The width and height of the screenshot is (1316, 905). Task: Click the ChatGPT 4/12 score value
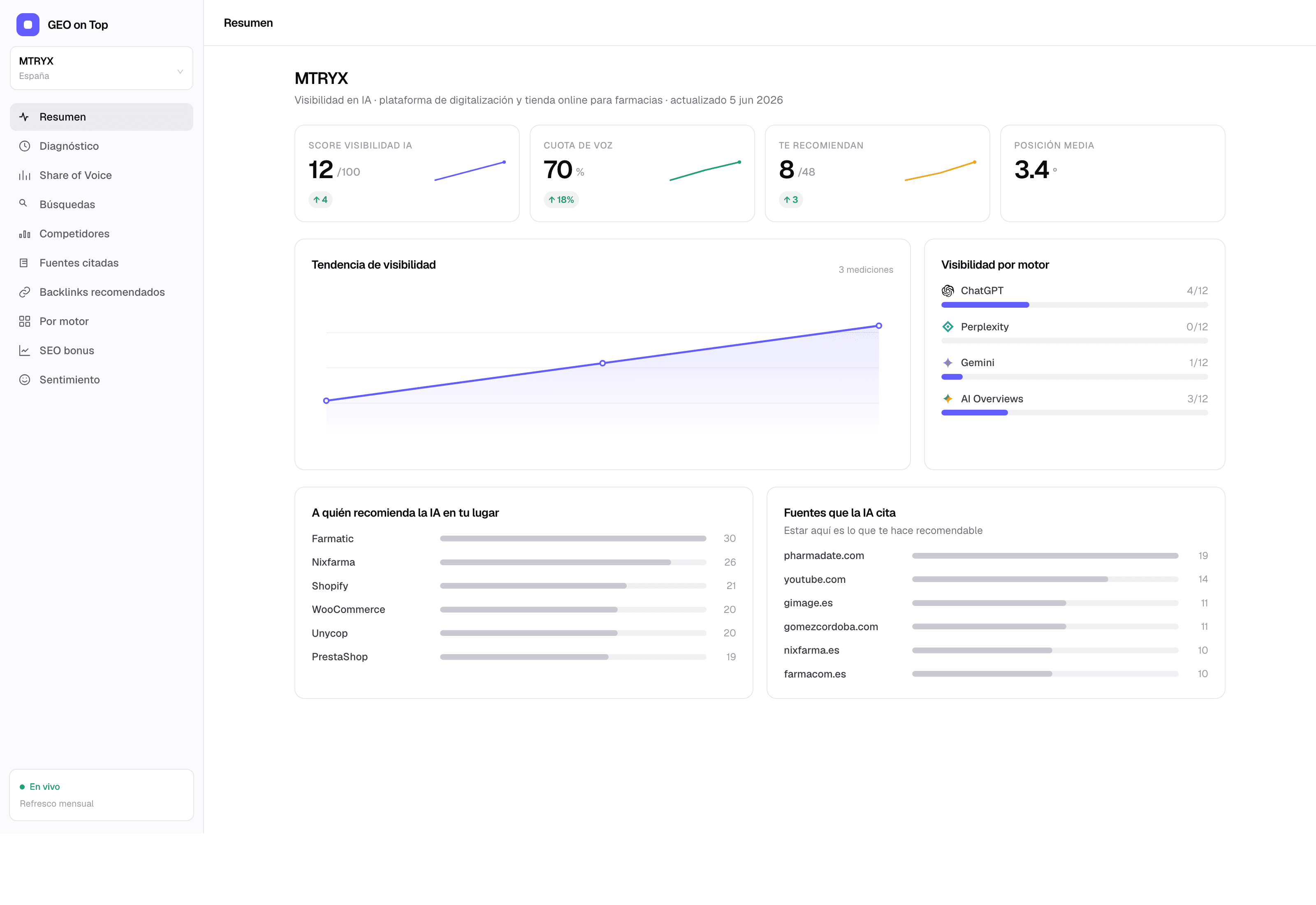click(x=1197, y=291)
